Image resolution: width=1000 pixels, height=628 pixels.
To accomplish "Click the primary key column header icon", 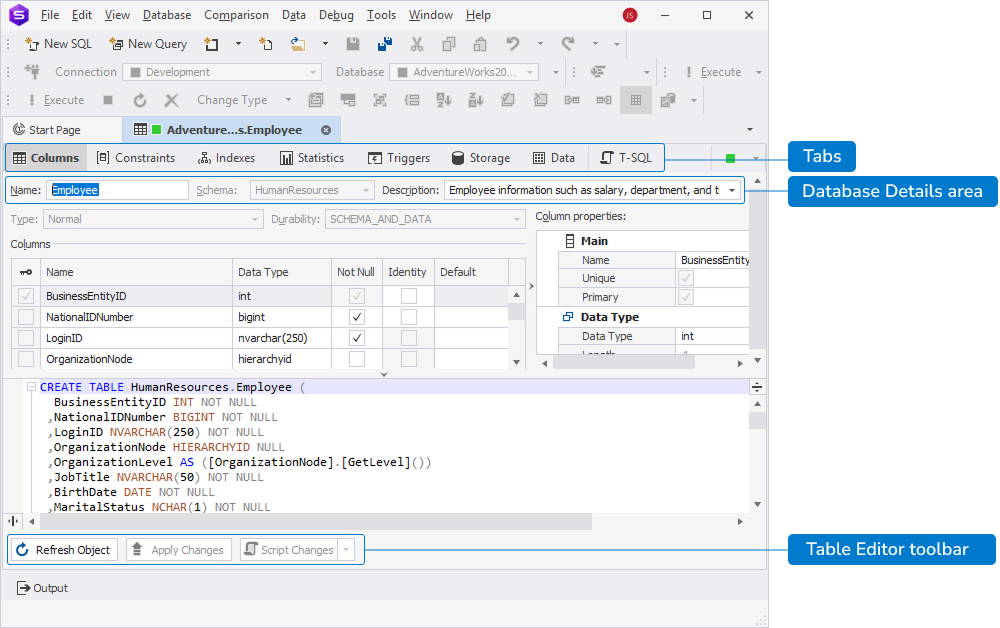I will pos(26,272).
